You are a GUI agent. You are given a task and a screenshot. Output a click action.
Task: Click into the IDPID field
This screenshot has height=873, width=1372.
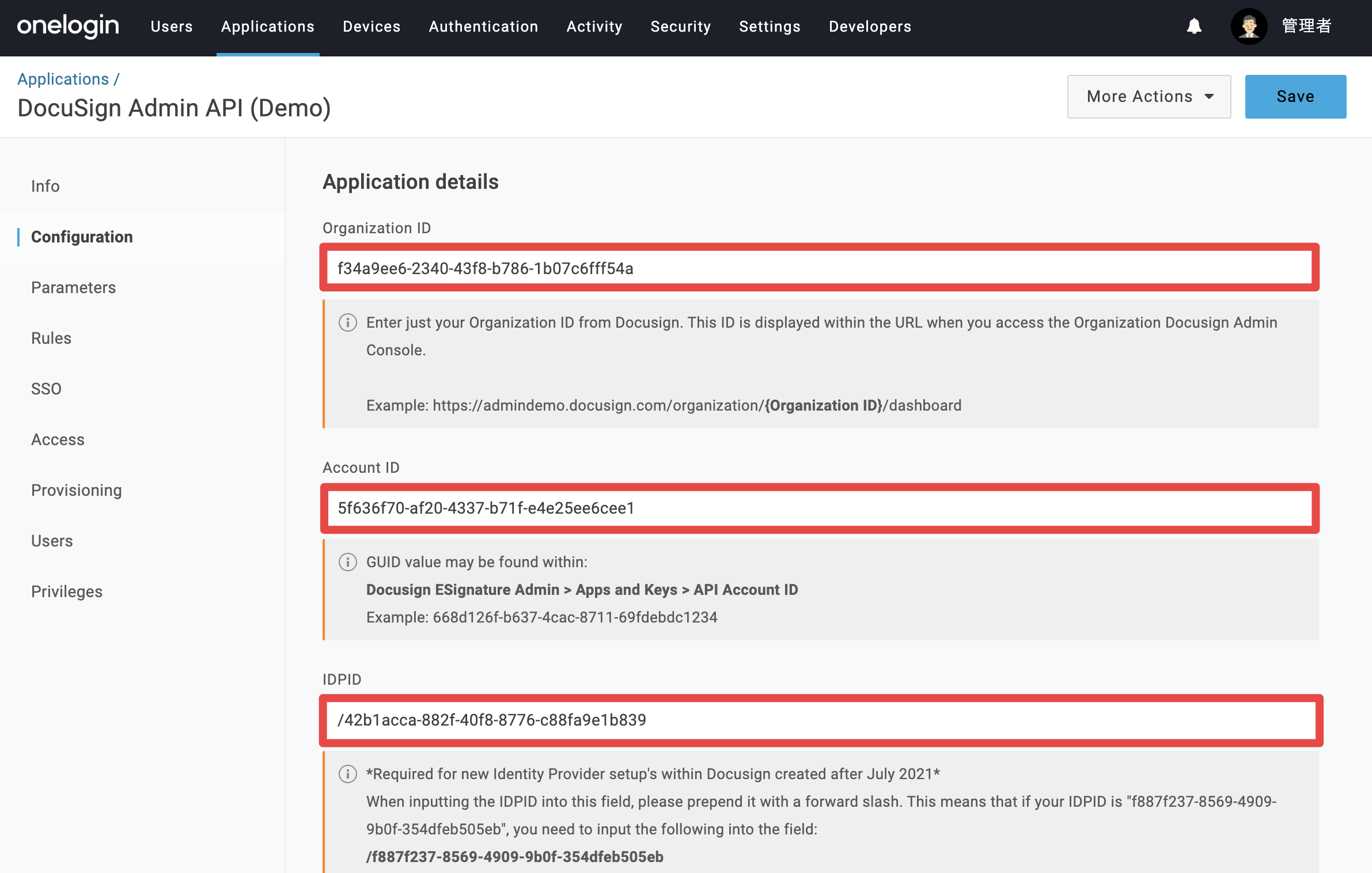coord(821,720)
